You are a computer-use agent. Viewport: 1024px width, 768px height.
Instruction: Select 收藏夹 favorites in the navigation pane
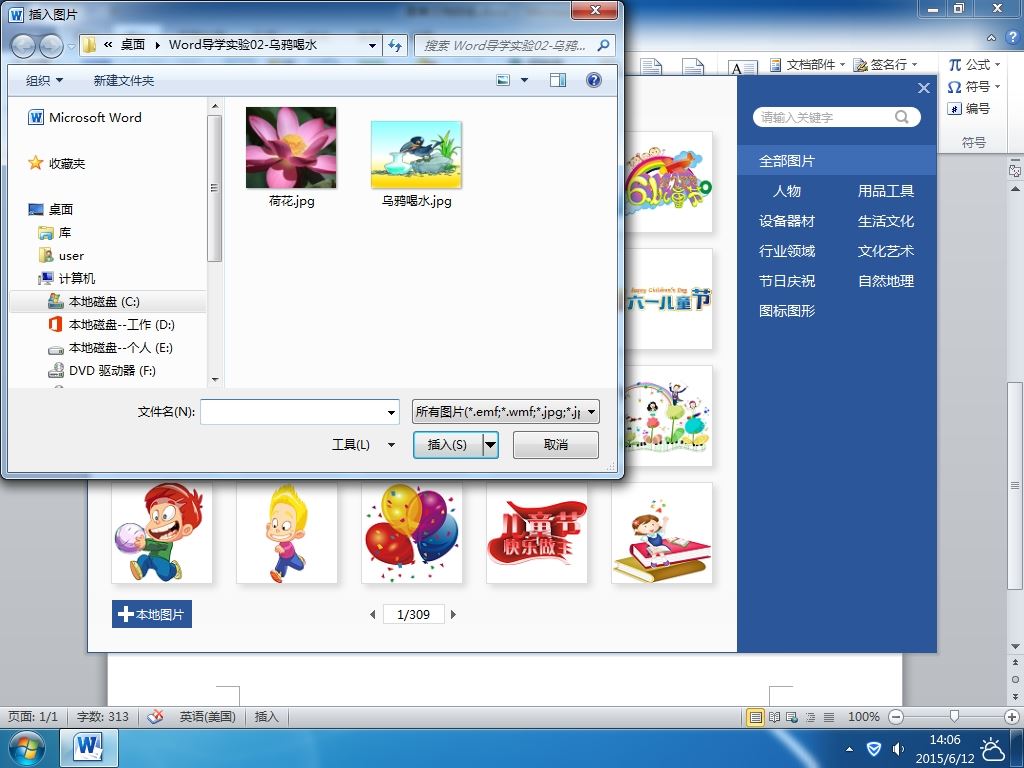[57, 163]
